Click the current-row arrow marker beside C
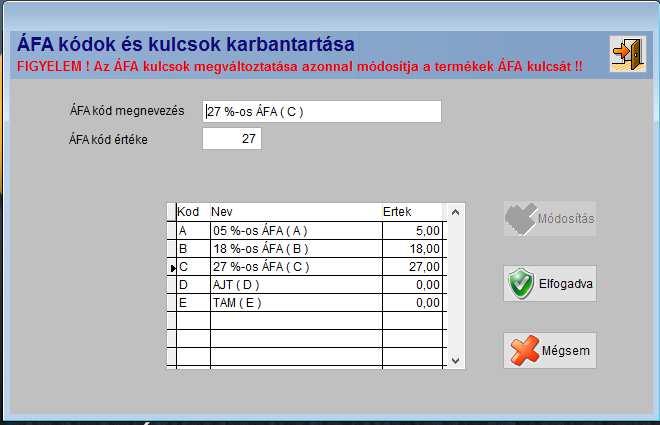Viewport: 660px width, 425px height. point(172,268)
